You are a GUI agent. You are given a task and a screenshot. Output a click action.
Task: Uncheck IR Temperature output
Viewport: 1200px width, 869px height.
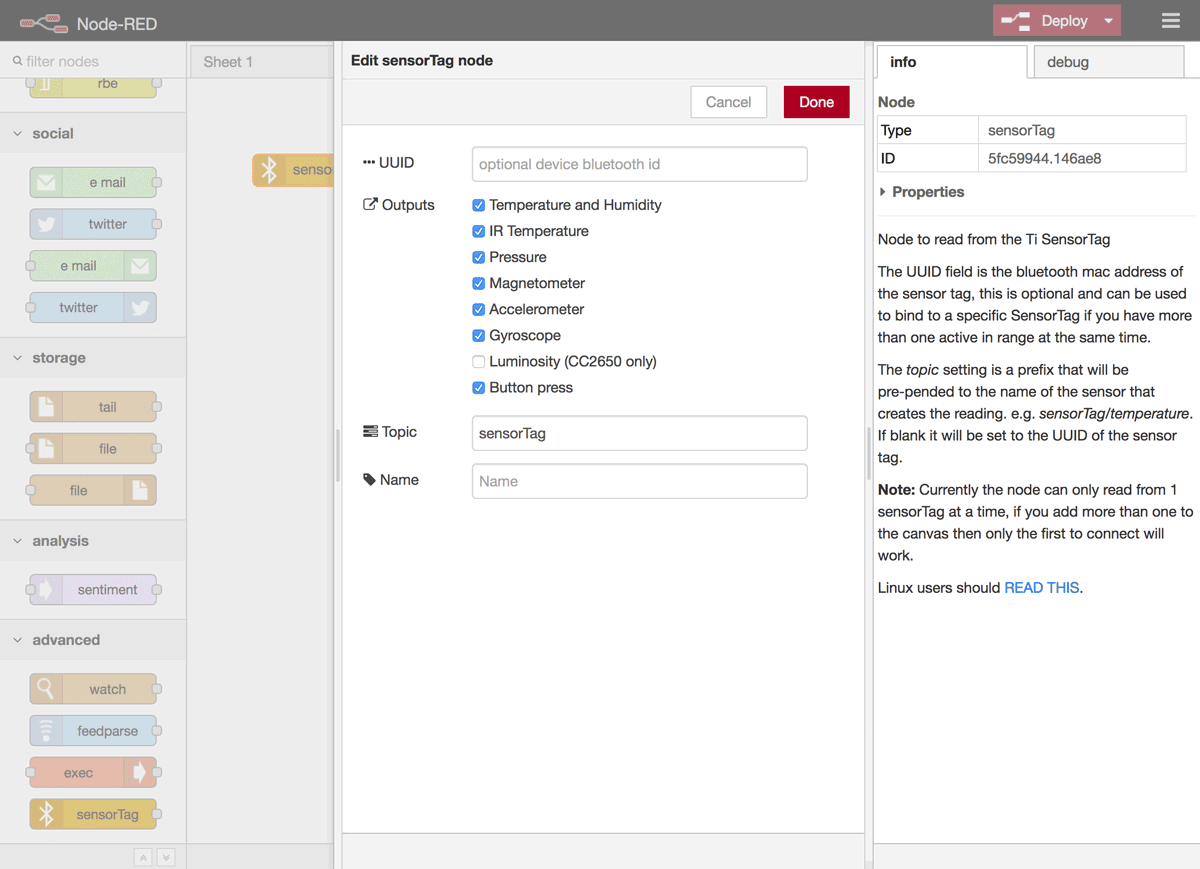[x=478, y=231]
